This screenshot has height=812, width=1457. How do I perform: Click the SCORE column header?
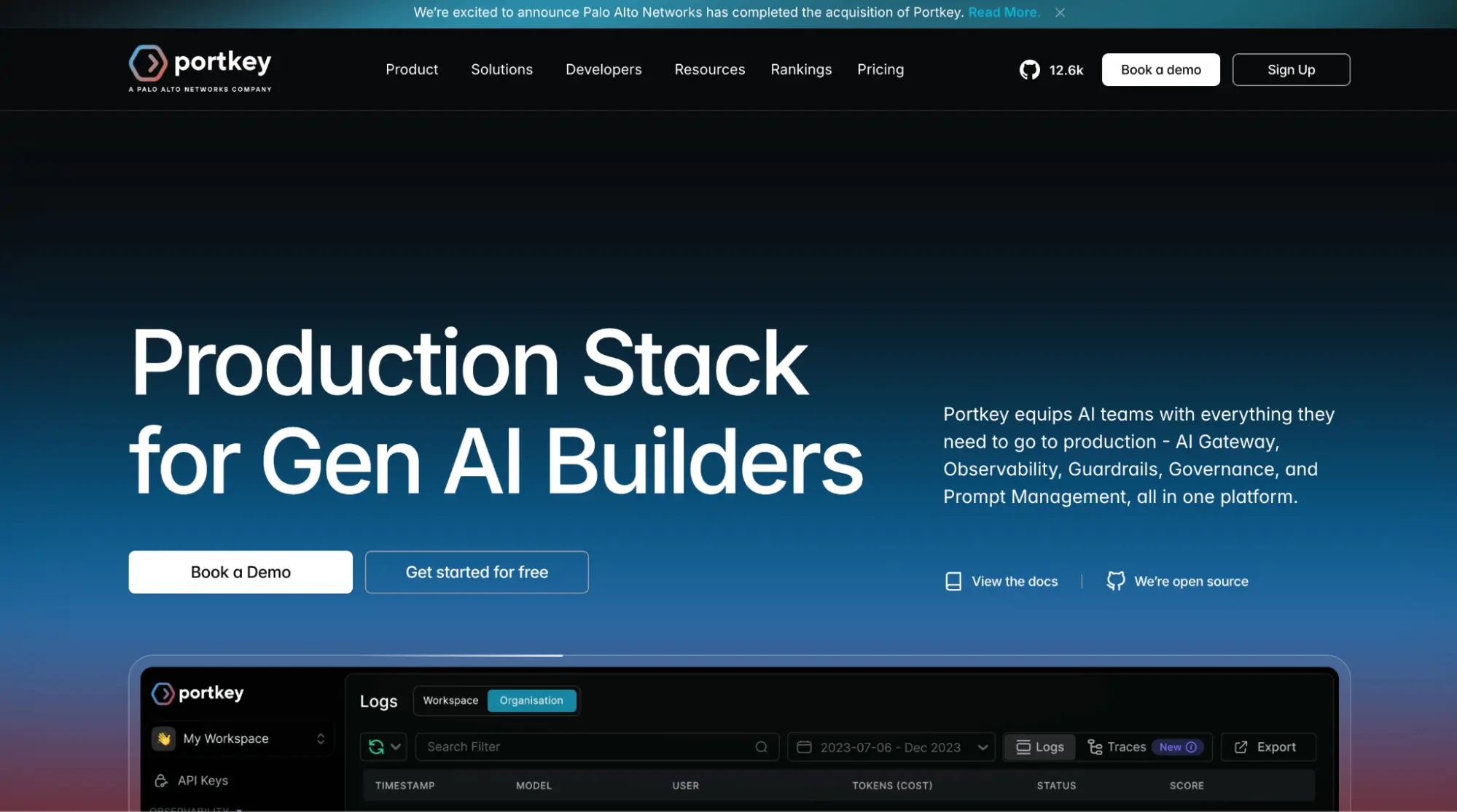coord(1187,786)
